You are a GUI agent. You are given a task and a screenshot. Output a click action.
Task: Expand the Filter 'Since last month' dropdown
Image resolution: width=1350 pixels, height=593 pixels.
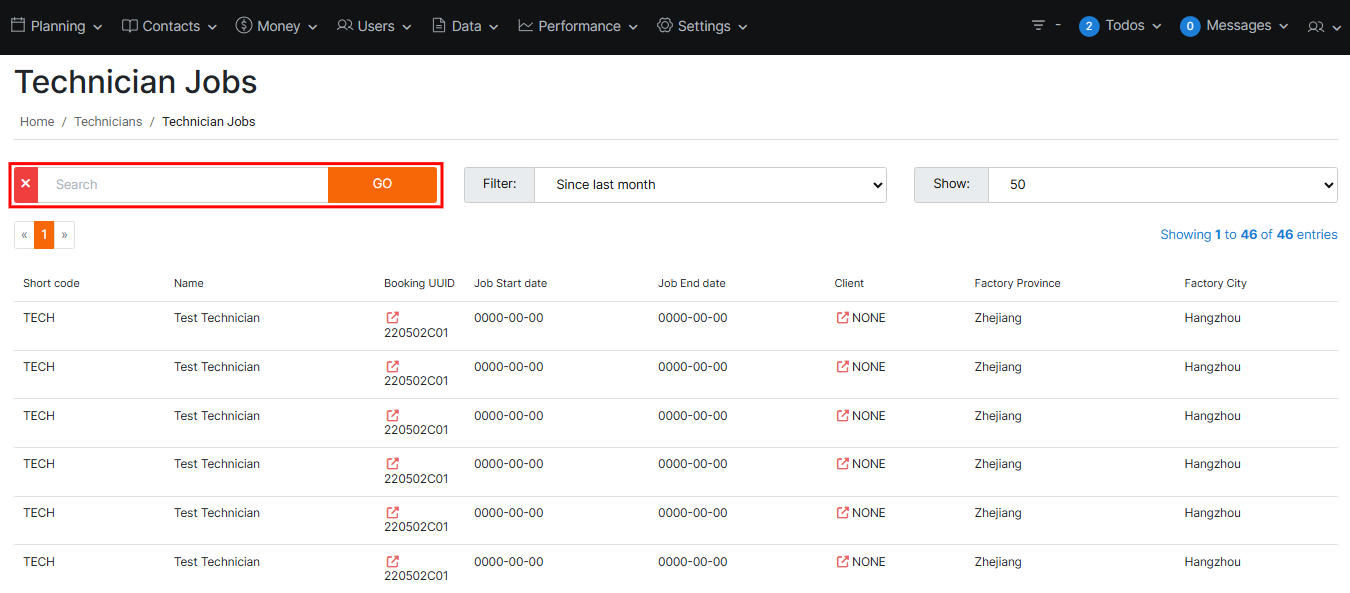(x=710, y=185)
